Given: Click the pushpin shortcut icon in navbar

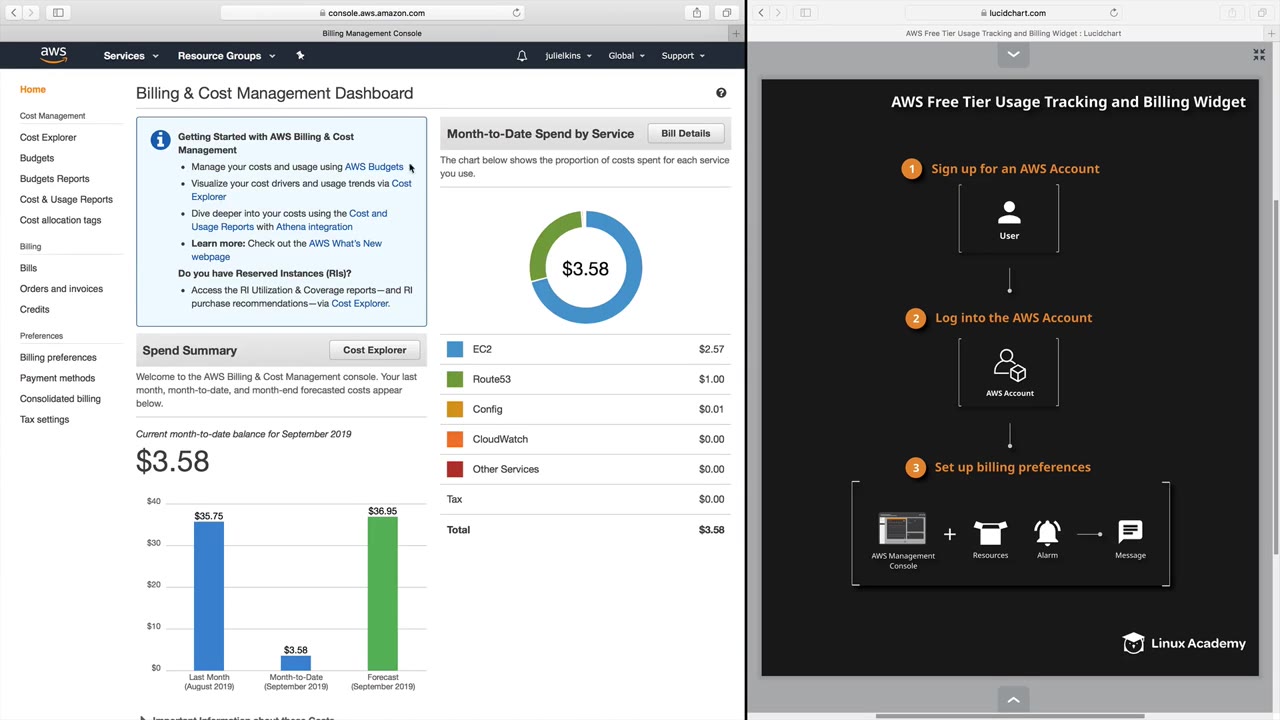Looking at the screenshot, I should pyautogui.click(x=300, y=56).
